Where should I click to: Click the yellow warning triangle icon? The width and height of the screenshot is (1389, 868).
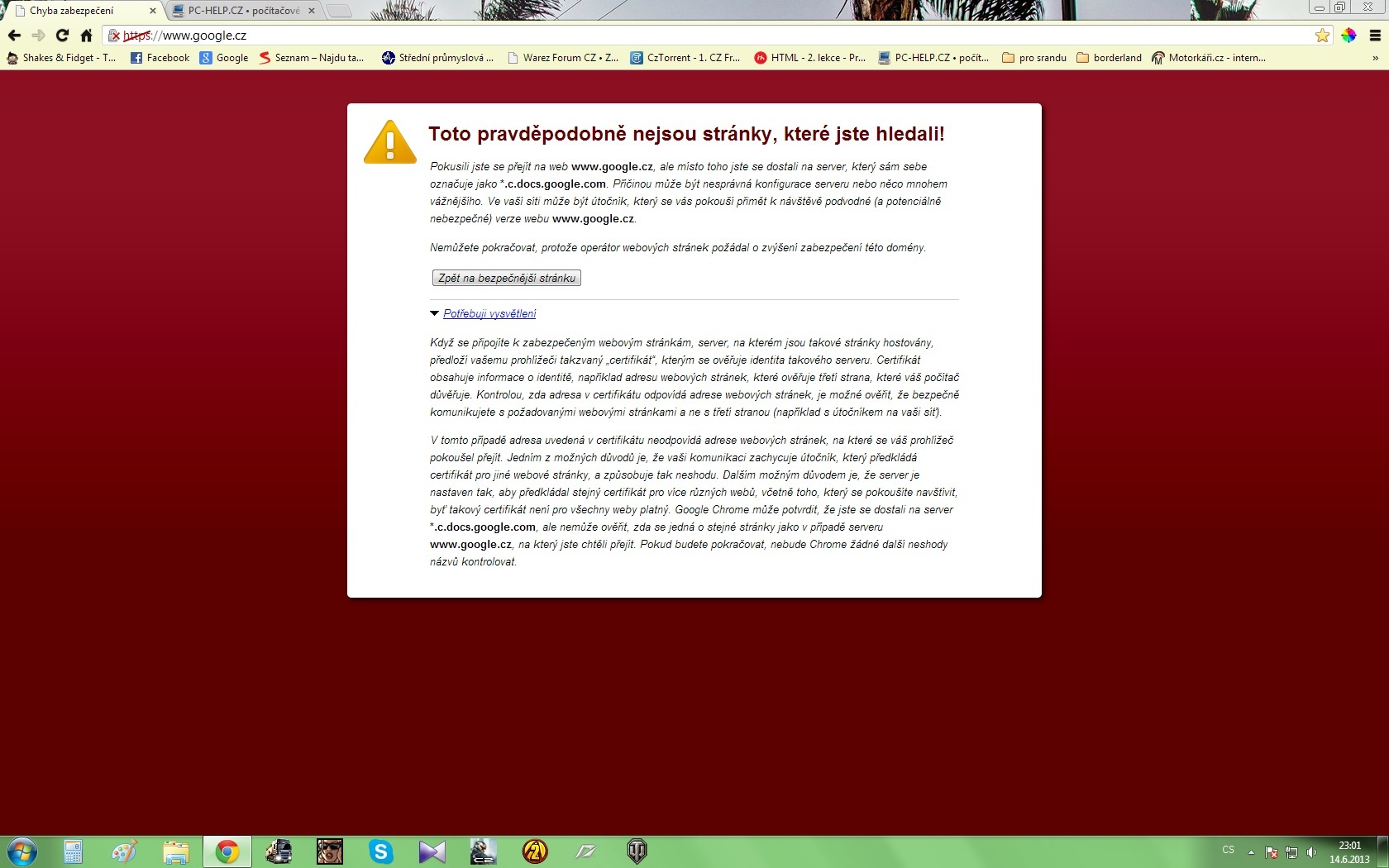click(390, 142)
